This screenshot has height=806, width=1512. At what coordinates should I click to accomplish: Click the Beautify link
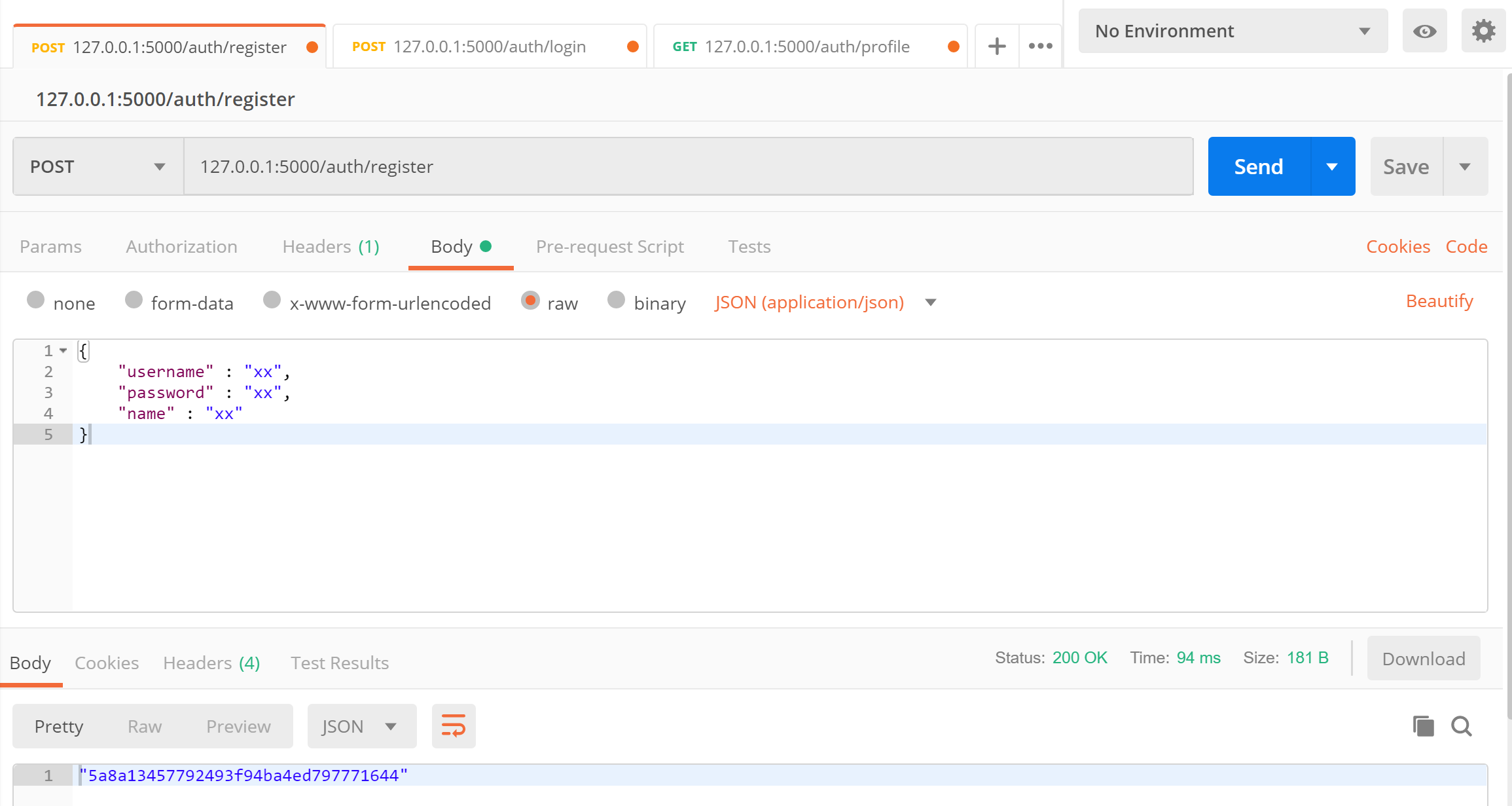[x=1439, y=301]
